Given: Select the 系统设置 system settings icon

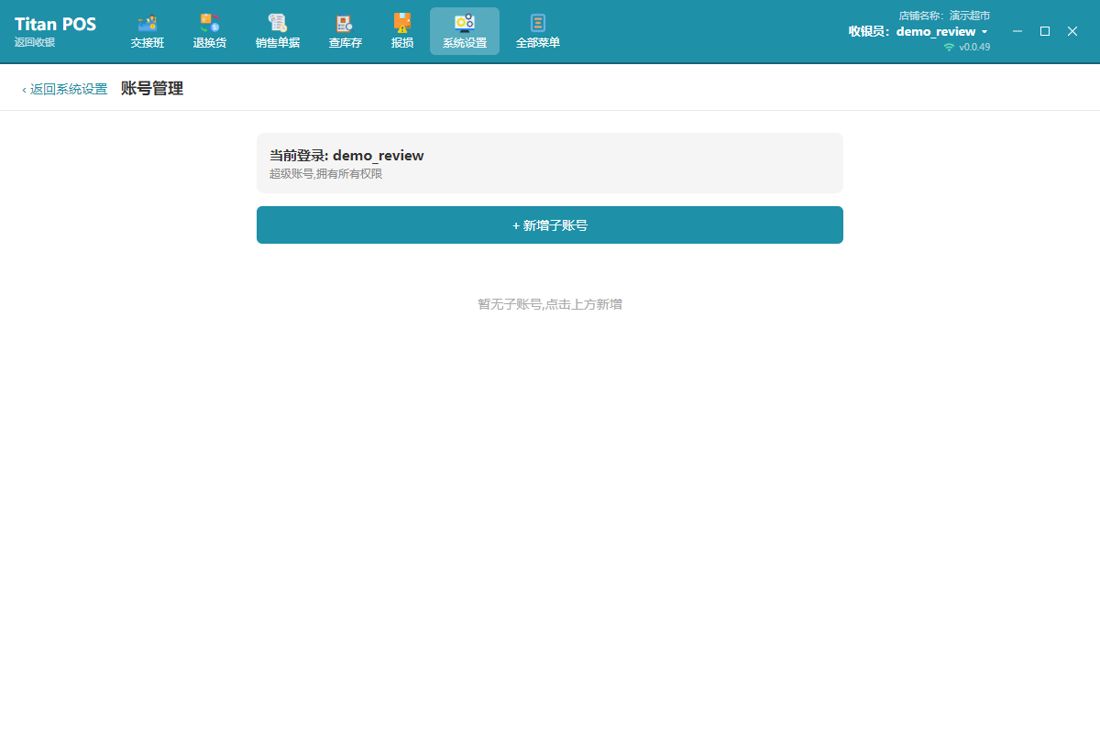Looking at the screenshot, I should click(464, 32).
